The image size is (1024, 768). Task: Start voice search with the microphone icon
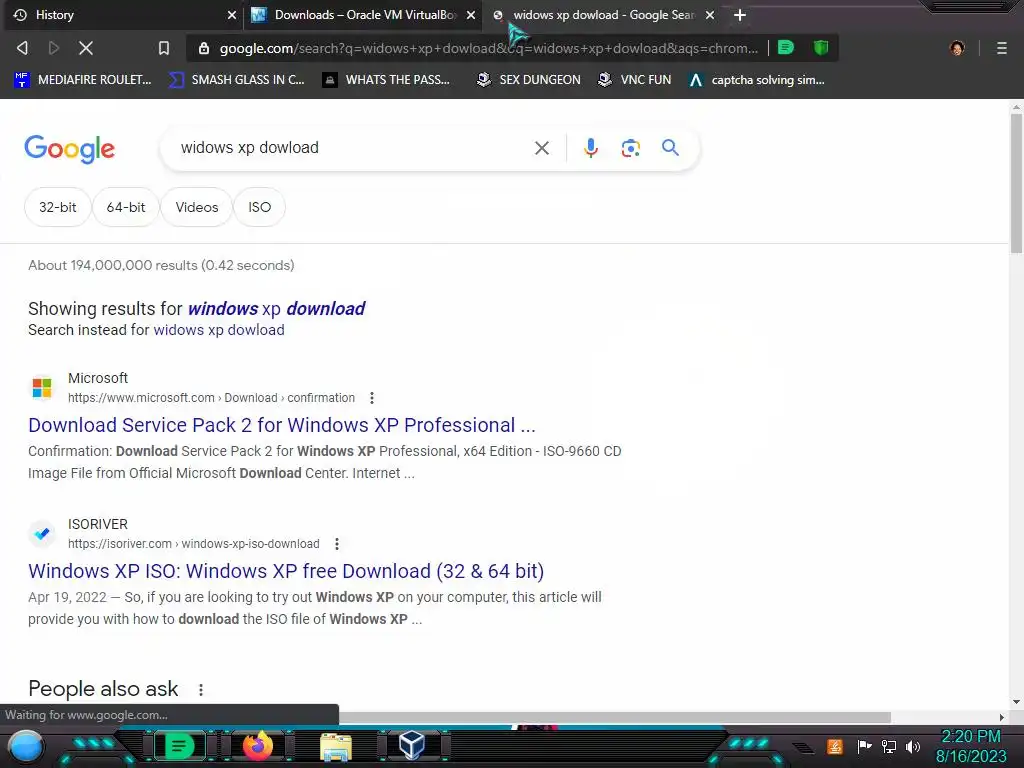[x=590, y=148]
